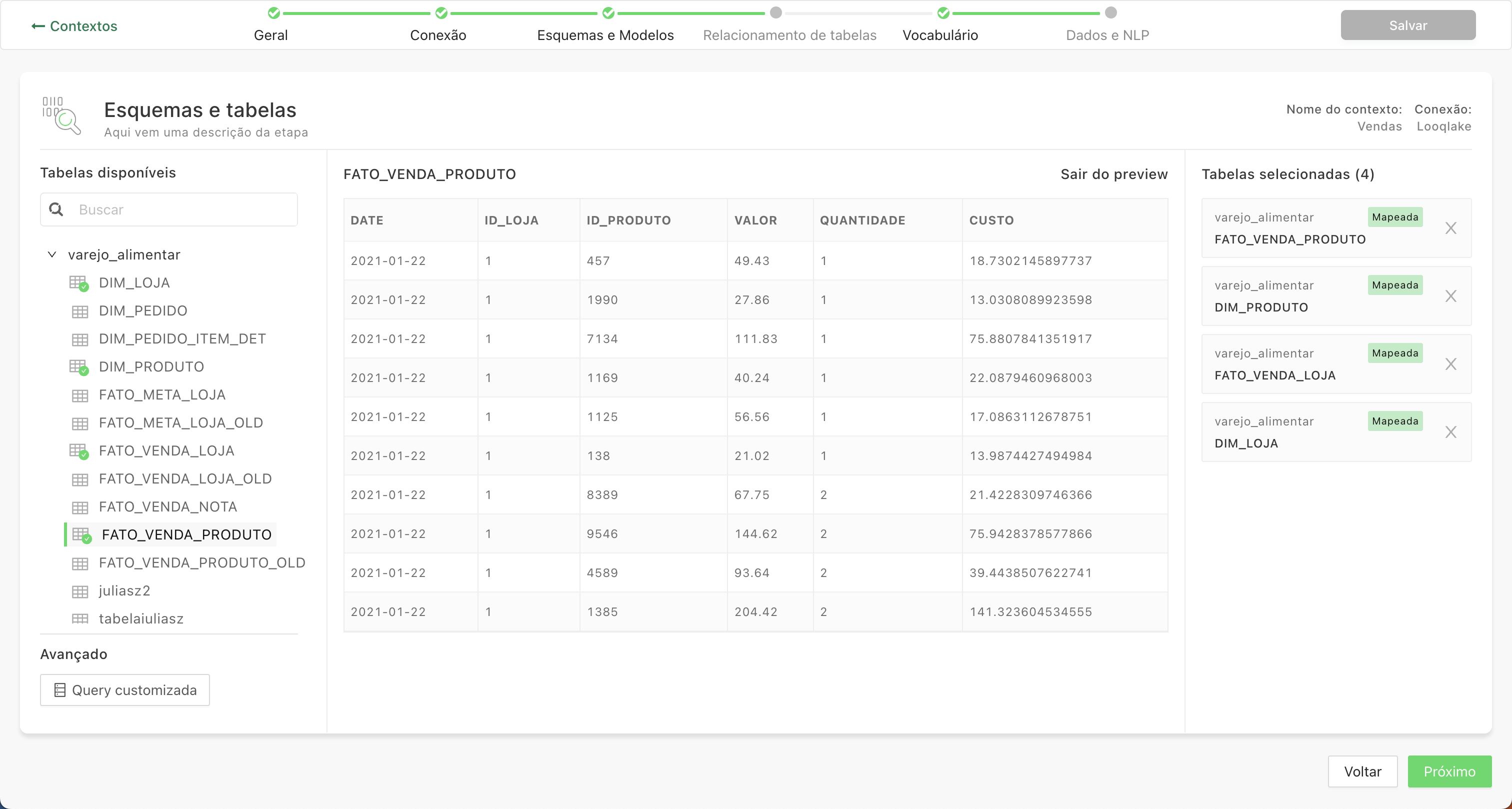The height and width of the screenshot is (809, 1512).
Task: Open Query customizada
Action: (x=125, y=690)
